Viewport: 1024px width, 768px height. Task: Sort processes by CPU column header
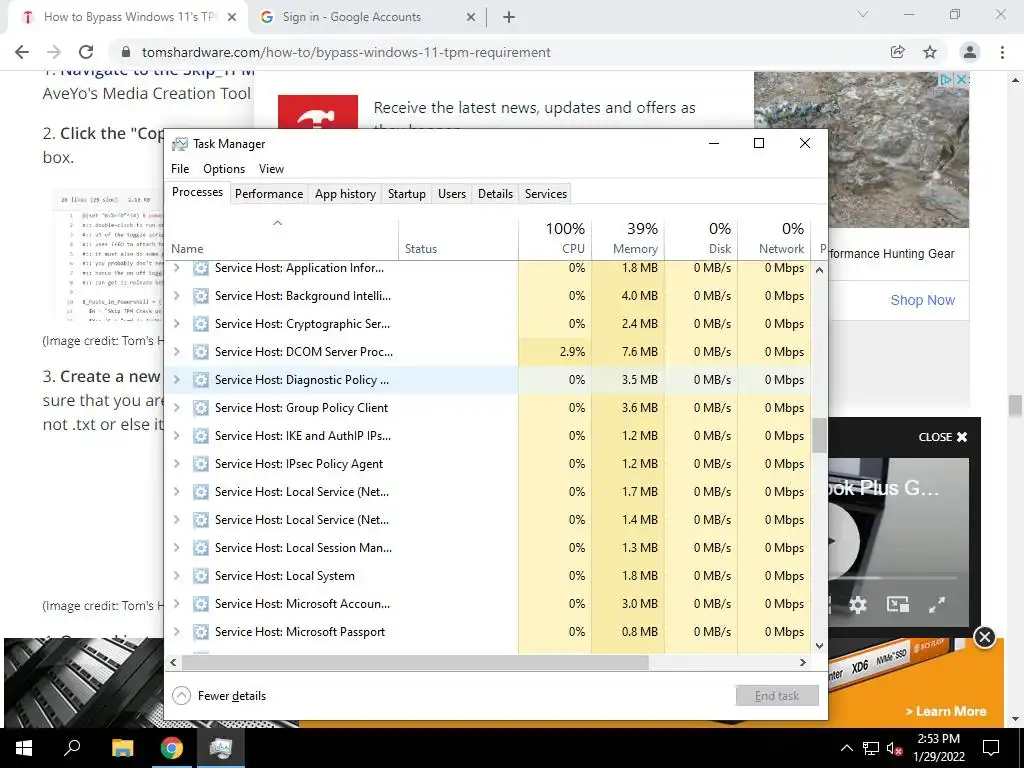pos(555,238)
